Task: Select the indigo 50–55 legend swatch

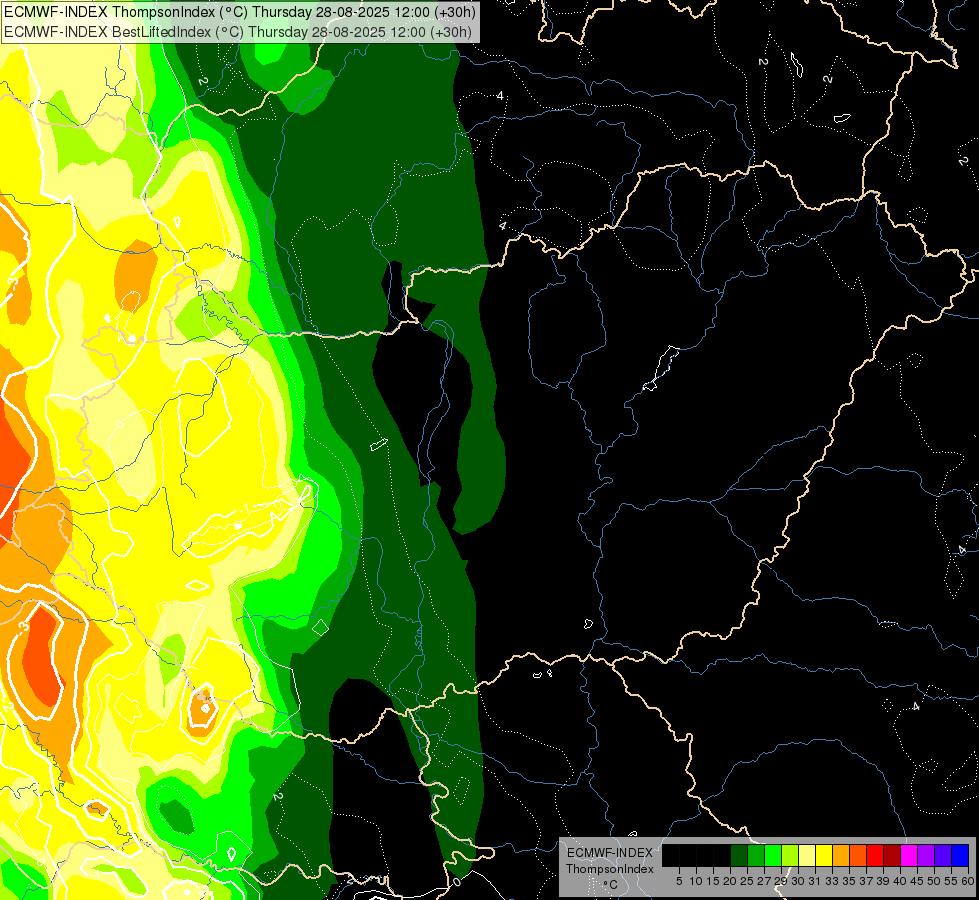Action: (x=943, y=855)
